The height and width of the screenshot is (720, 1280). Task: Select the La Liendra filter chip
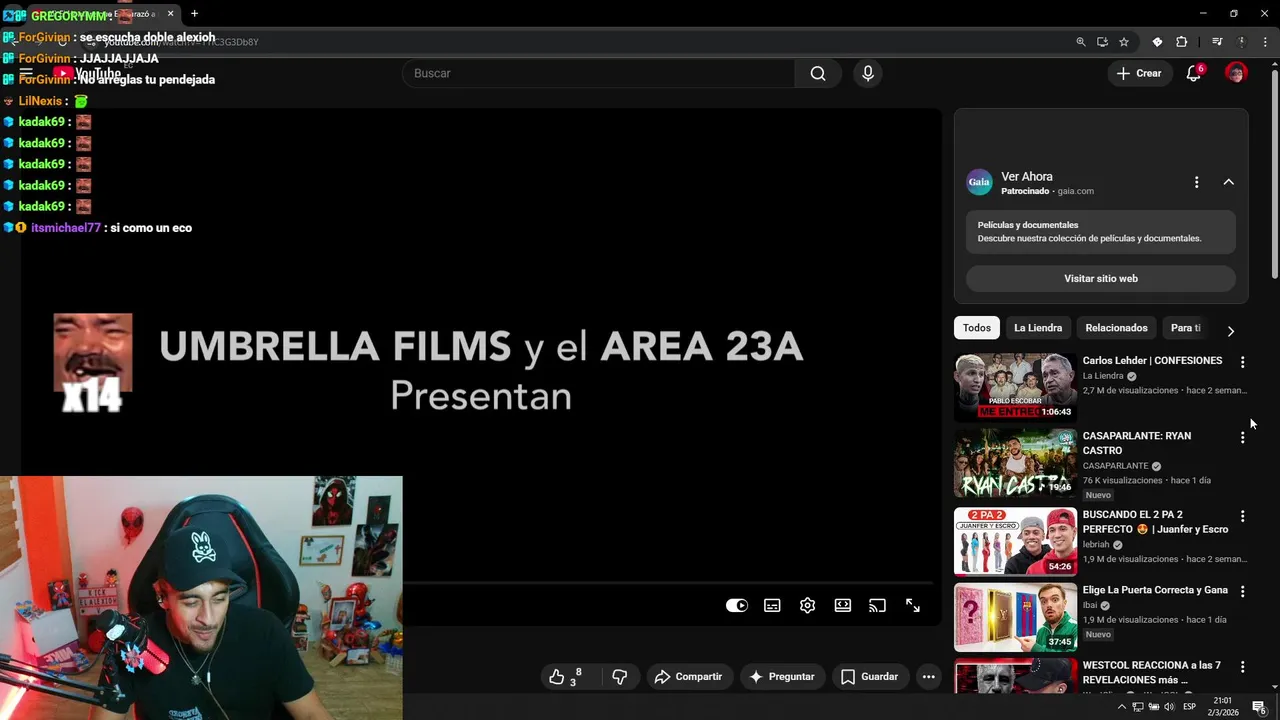coord(1038,328)
